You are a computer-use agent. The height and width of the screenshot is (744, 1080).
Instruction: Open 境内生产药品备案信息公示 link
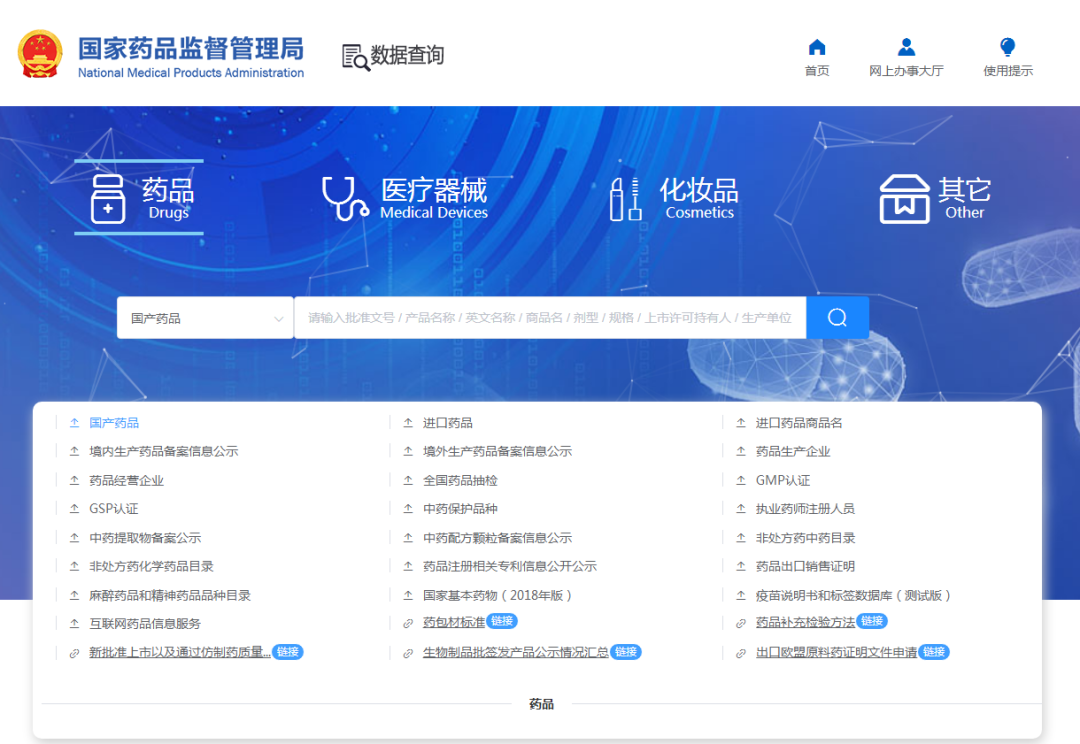coord(164,451)
